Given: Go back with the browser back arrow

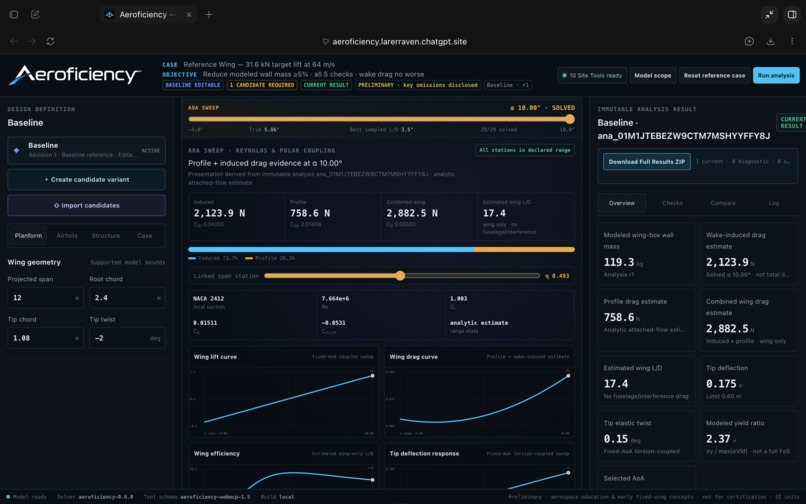Looking at the screenshot, I should (14, 41).
